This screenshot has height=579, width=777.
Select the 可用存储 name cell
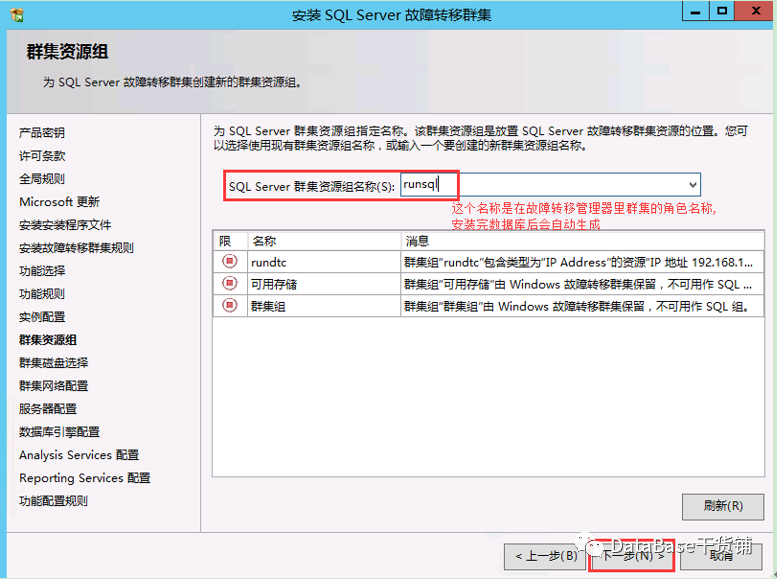click(x=324, y=284)
